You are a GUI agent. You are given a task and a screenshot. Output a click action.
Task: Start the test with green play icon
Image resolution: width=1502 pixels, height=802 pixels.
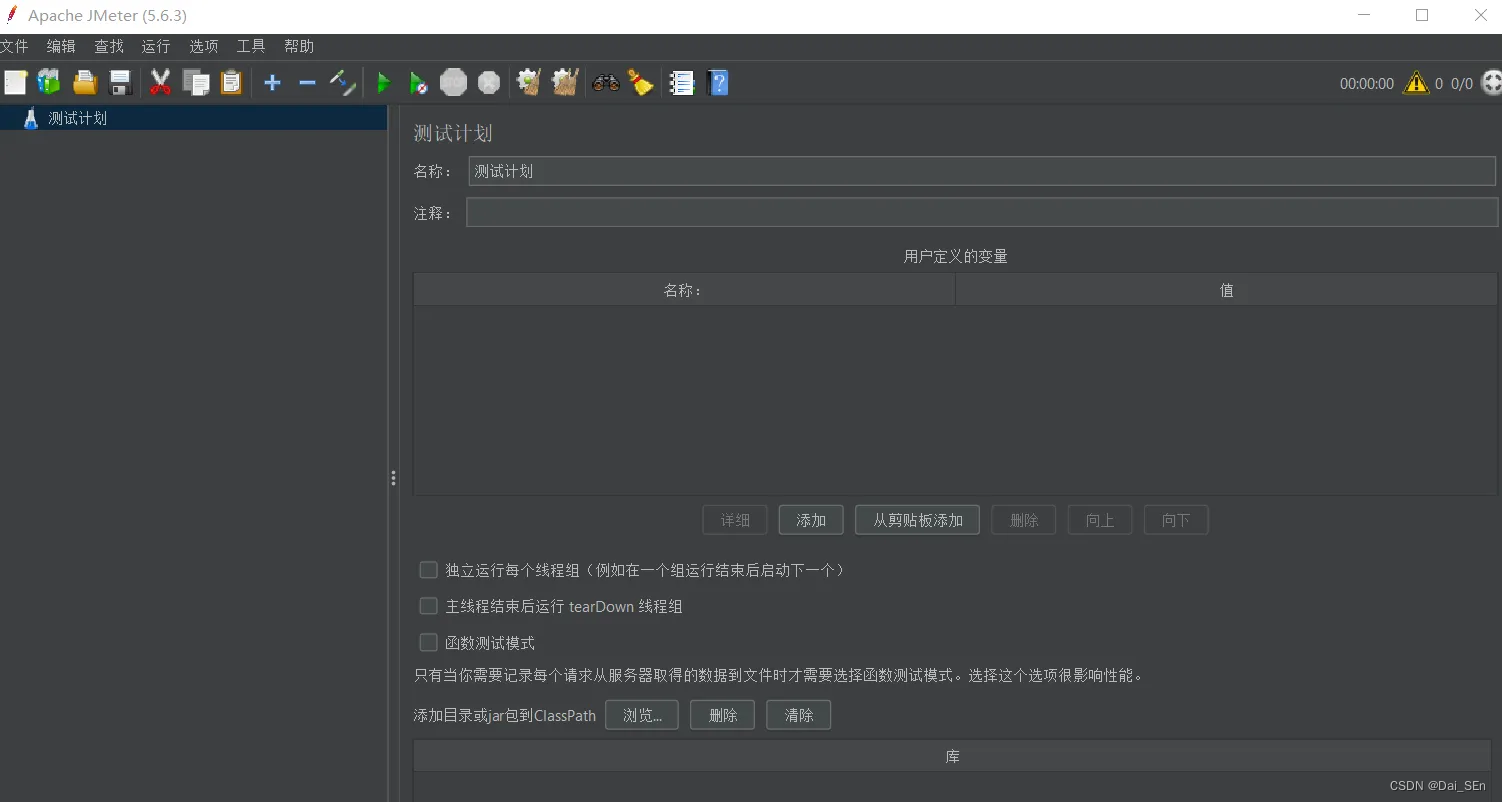pyautogui.click(x=383, y=83)
